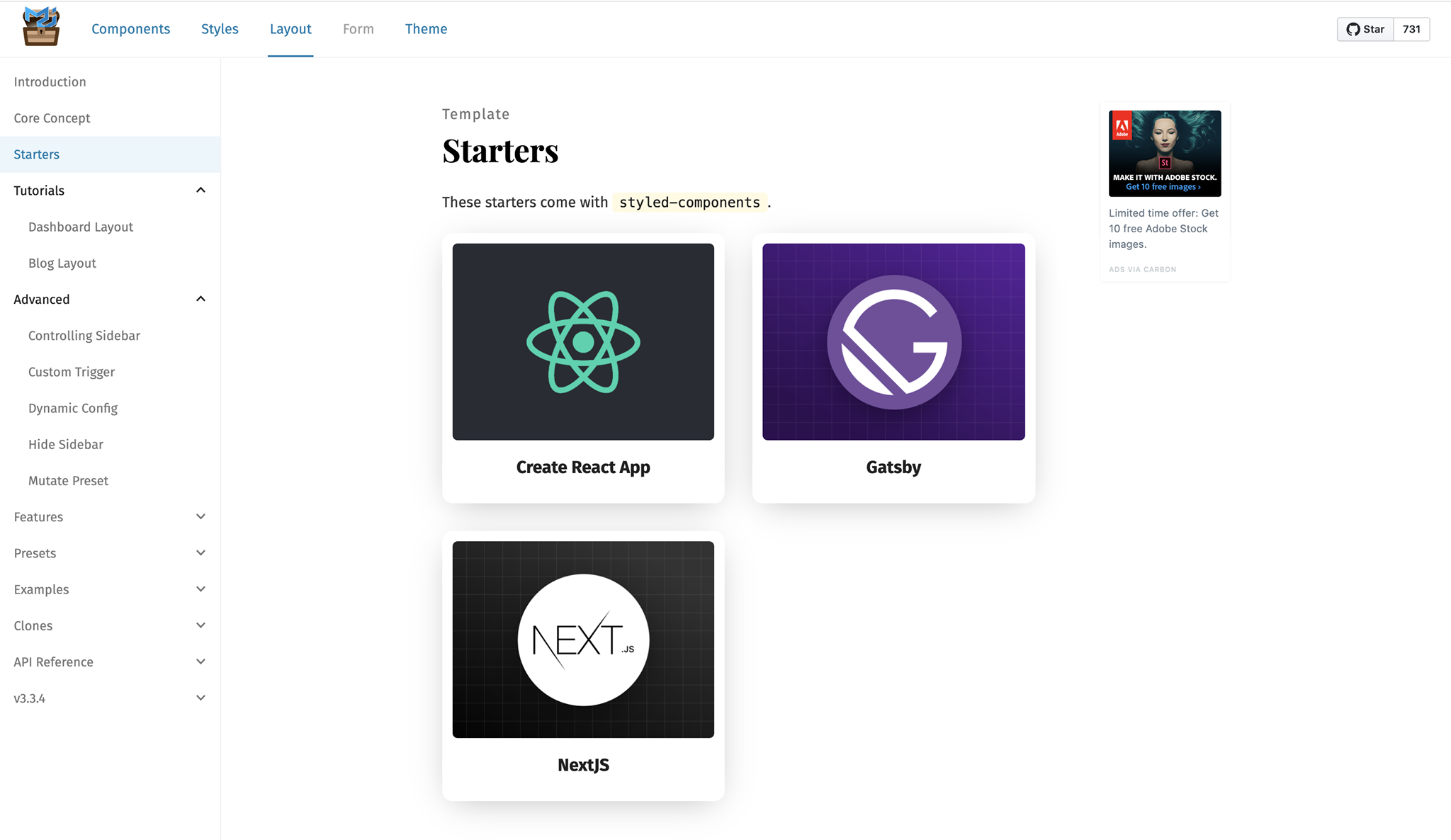Open the Custom Trigger page
Screen dimensions: 1451x840
click(72, 373)
